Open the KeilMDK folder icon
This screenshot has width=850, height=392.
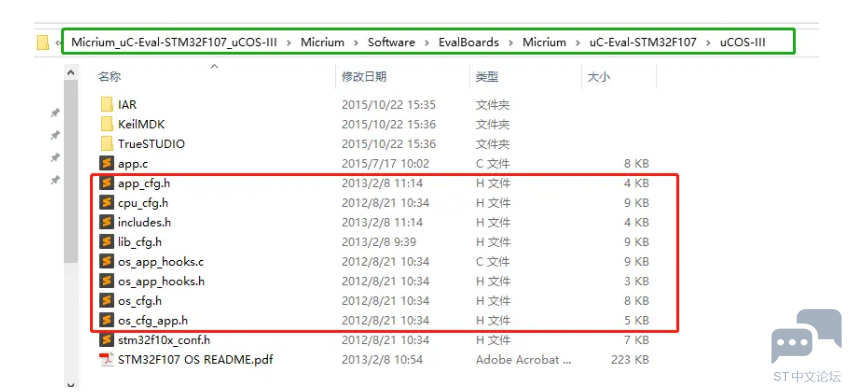point(107,124)
